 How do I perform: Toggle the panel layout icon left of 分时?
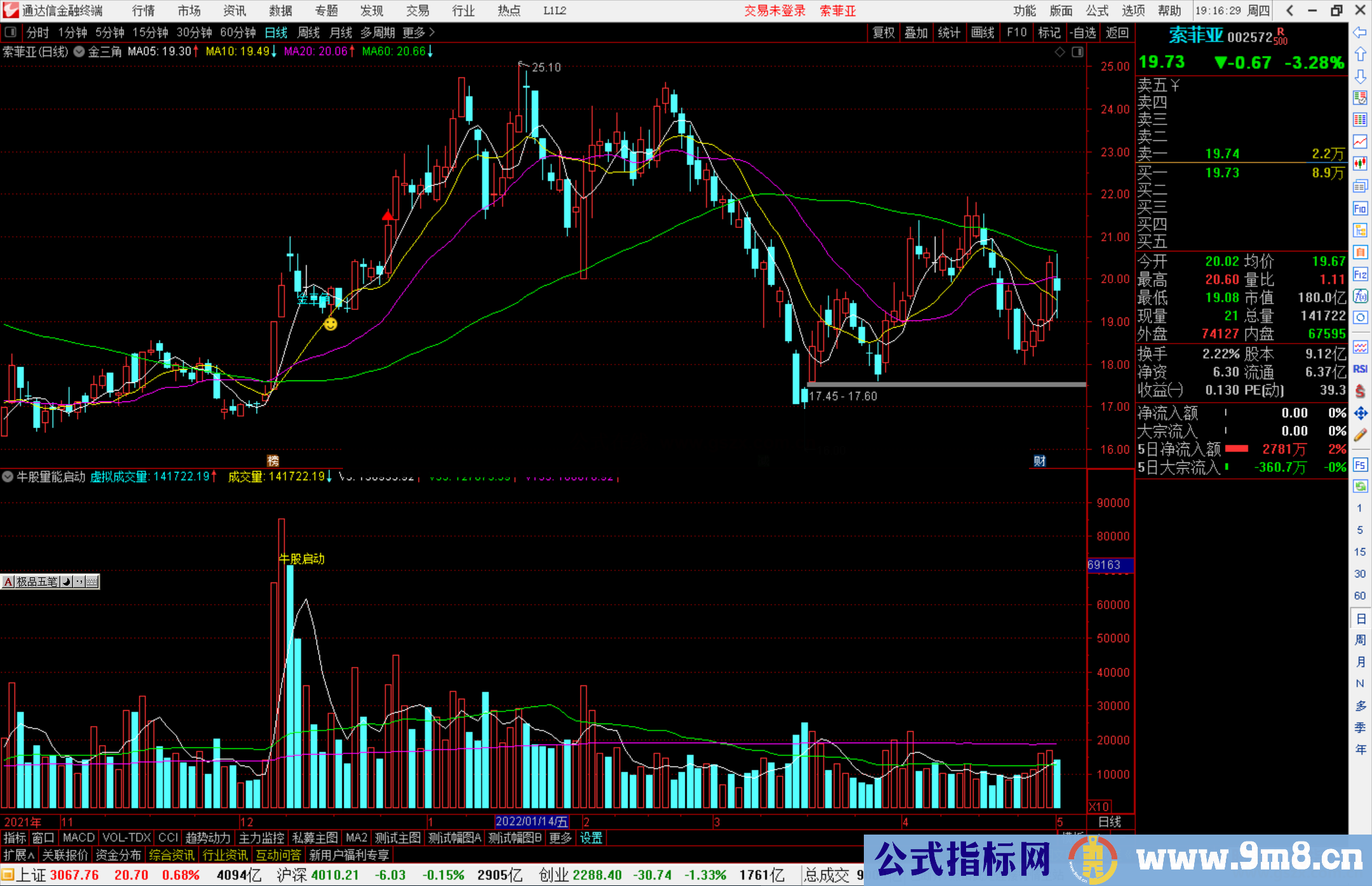coord(11,32)
